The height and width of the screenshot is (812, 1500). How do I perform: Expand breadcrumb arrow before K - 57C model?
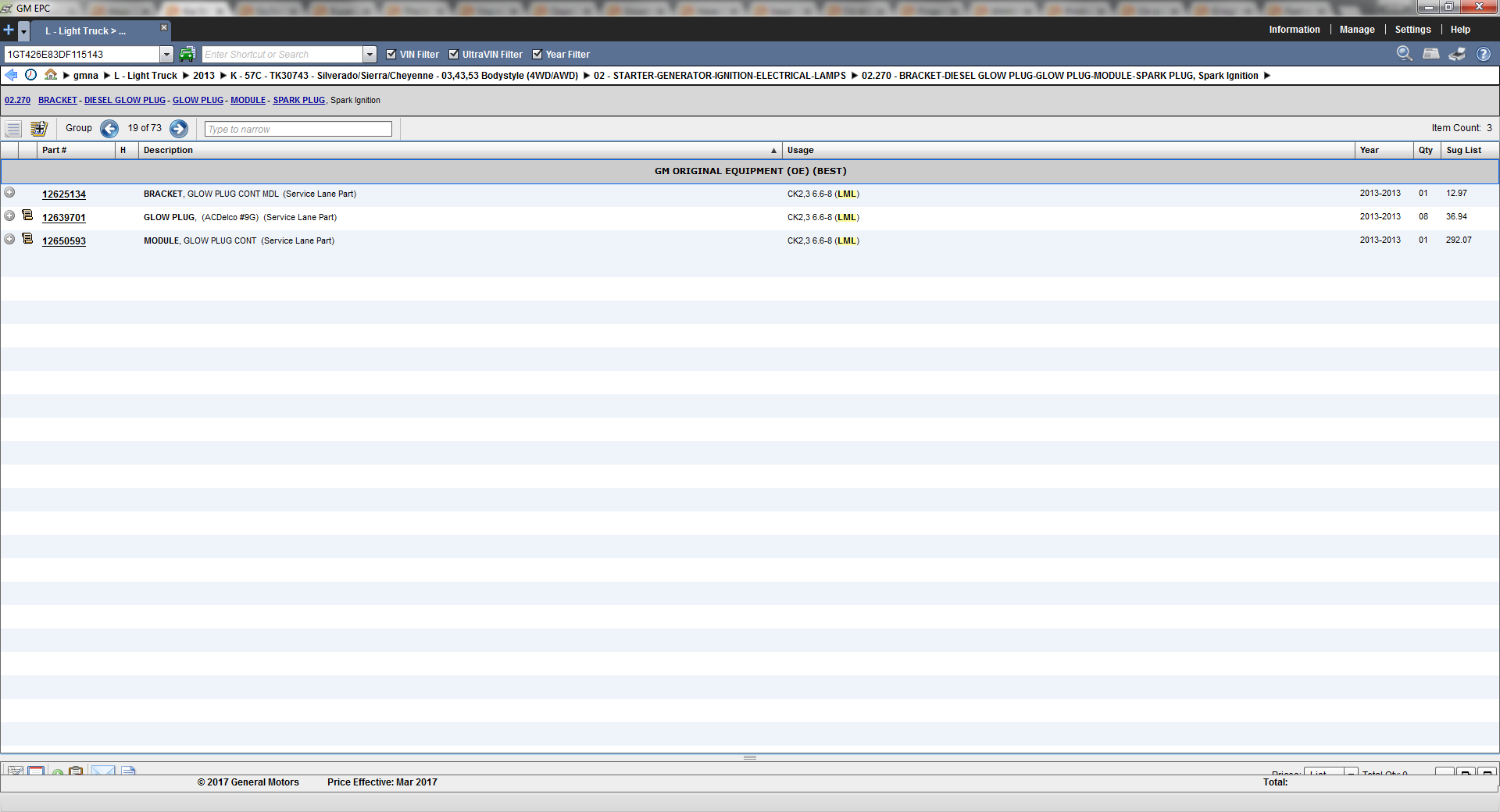[223, 76]
